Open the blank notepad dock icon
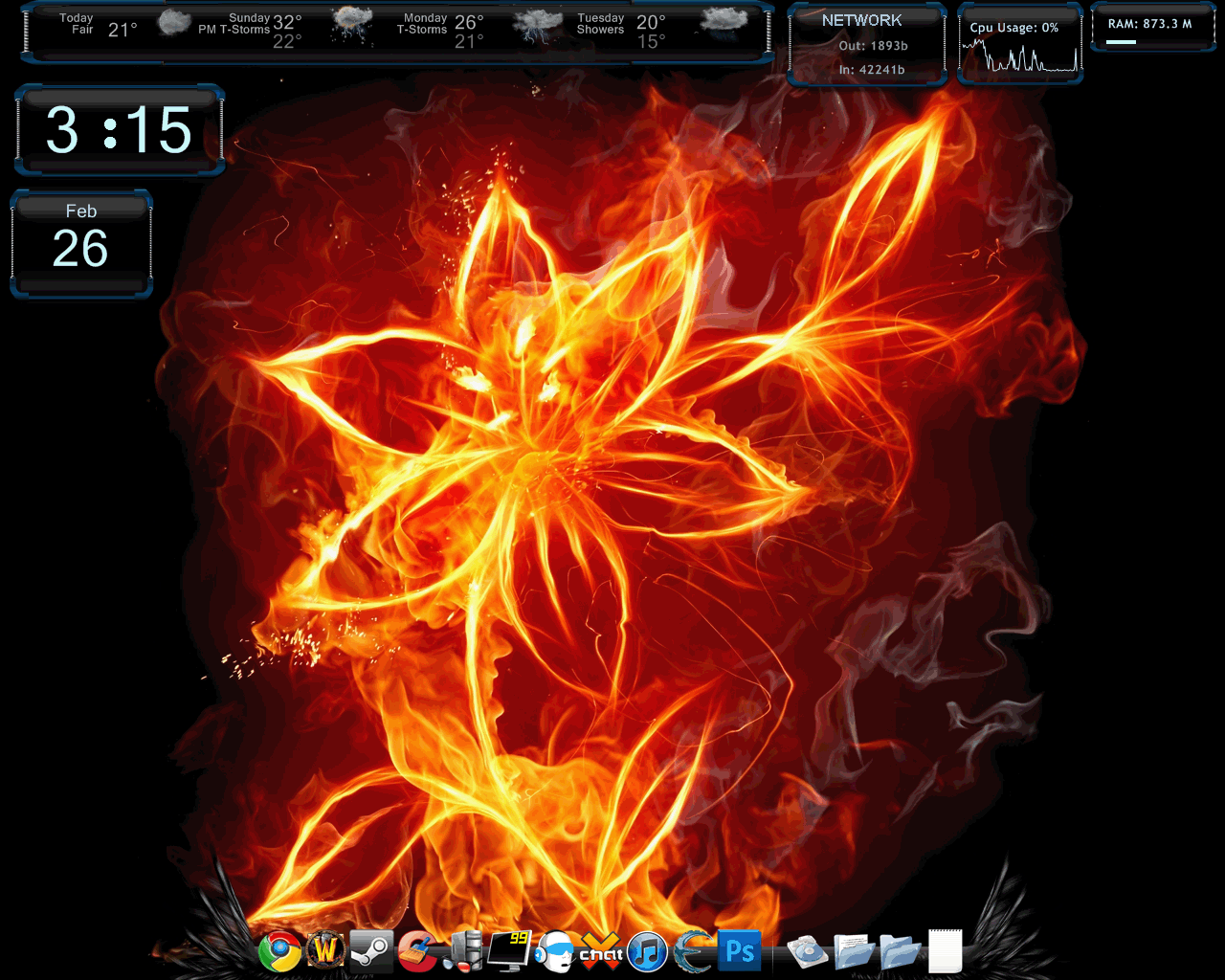Screen dimensions: 1225x980 [x=945, y=951]
